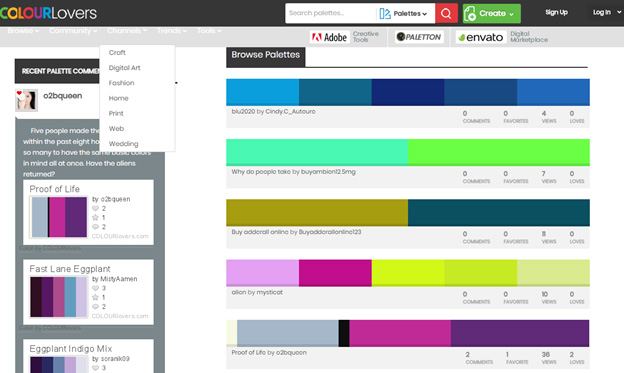
Task: Click the loves heart icon in Eggplant Indigo Mix card
Action: 95,368
